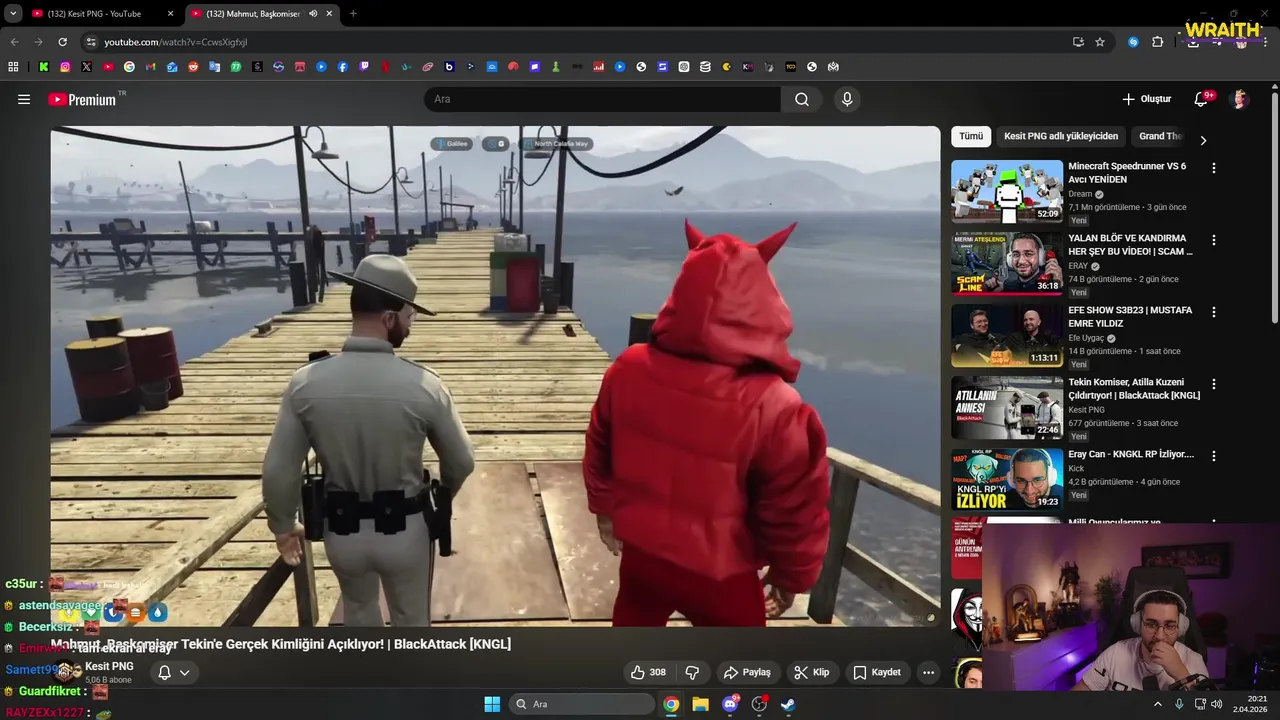Like the video with thumbs up
Image resolution: width=1280 pixels, height=720 pixels.
pos(648,672)
